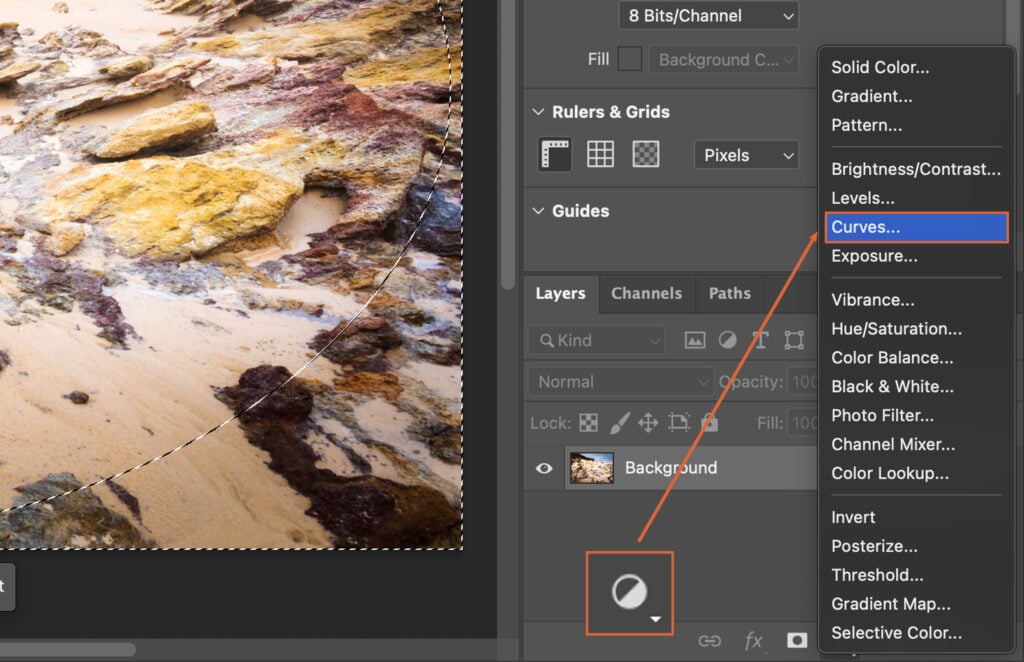Click the shape layer filter icon
Image resolution: width=1024 pixels, height=662 pixels.
click(793, 340)
